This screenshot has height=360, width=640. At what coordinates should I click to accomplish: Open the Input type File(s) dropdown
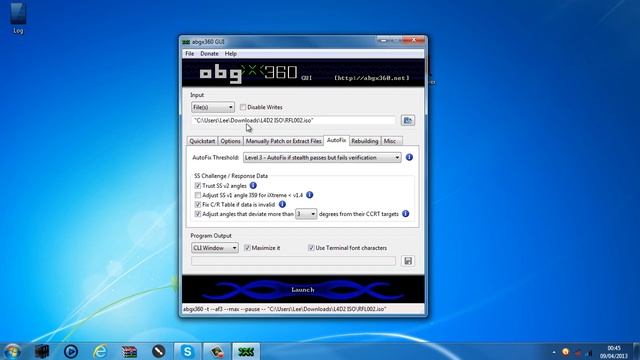(x=213, y=107)
